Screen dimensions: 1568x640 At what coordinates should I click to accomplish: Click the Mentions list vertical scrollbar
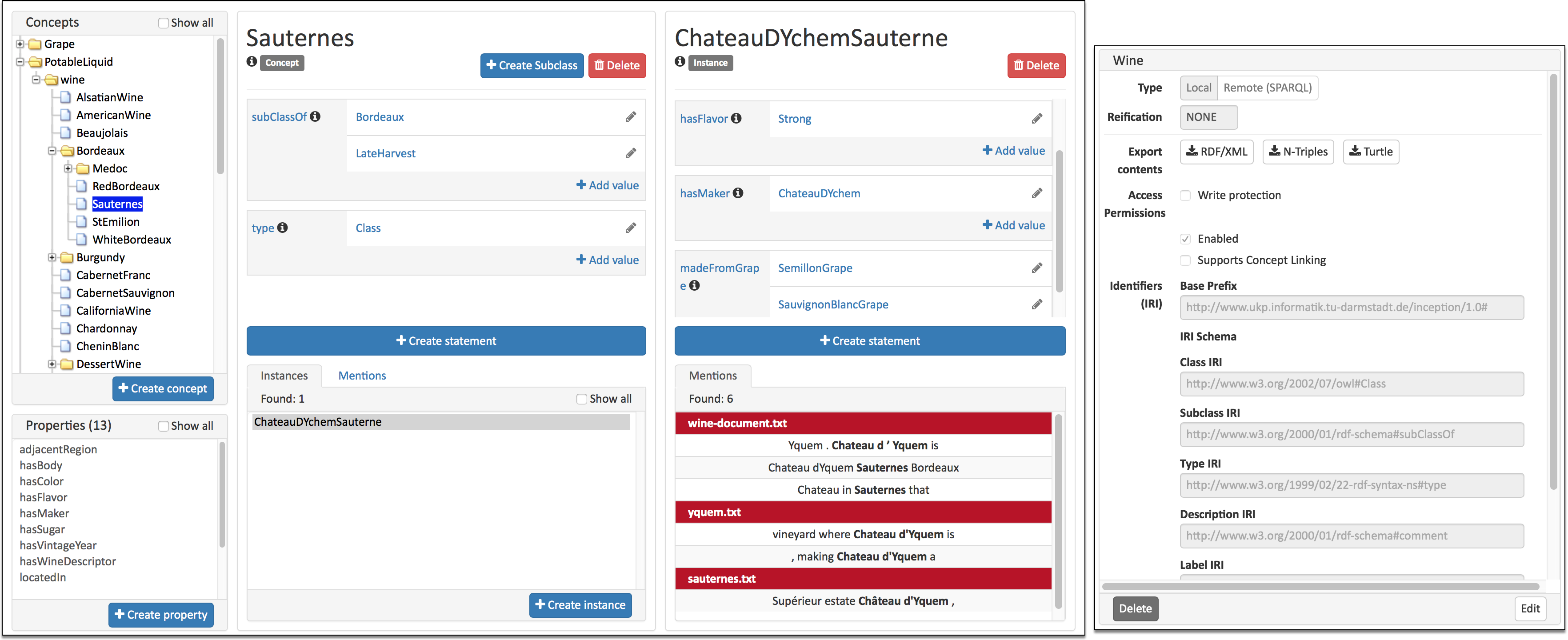click(1058, 512)
